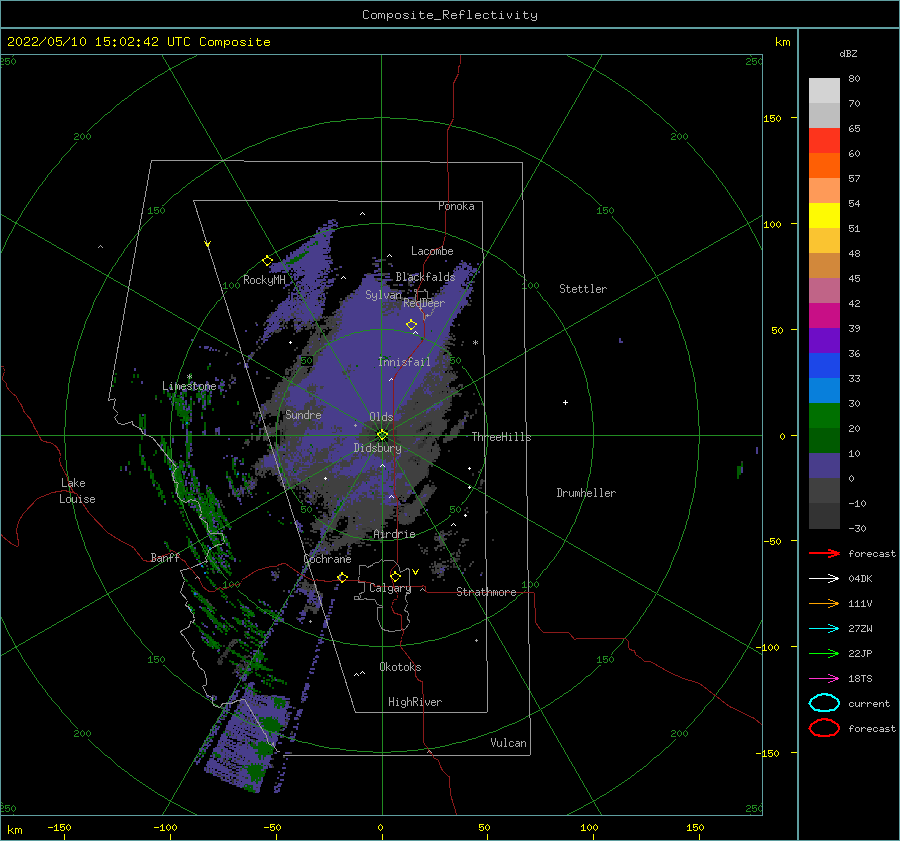Click the green 20 dBZ color swatch
The height and width of the screenshot is (841, 900).
pos(824,416)
